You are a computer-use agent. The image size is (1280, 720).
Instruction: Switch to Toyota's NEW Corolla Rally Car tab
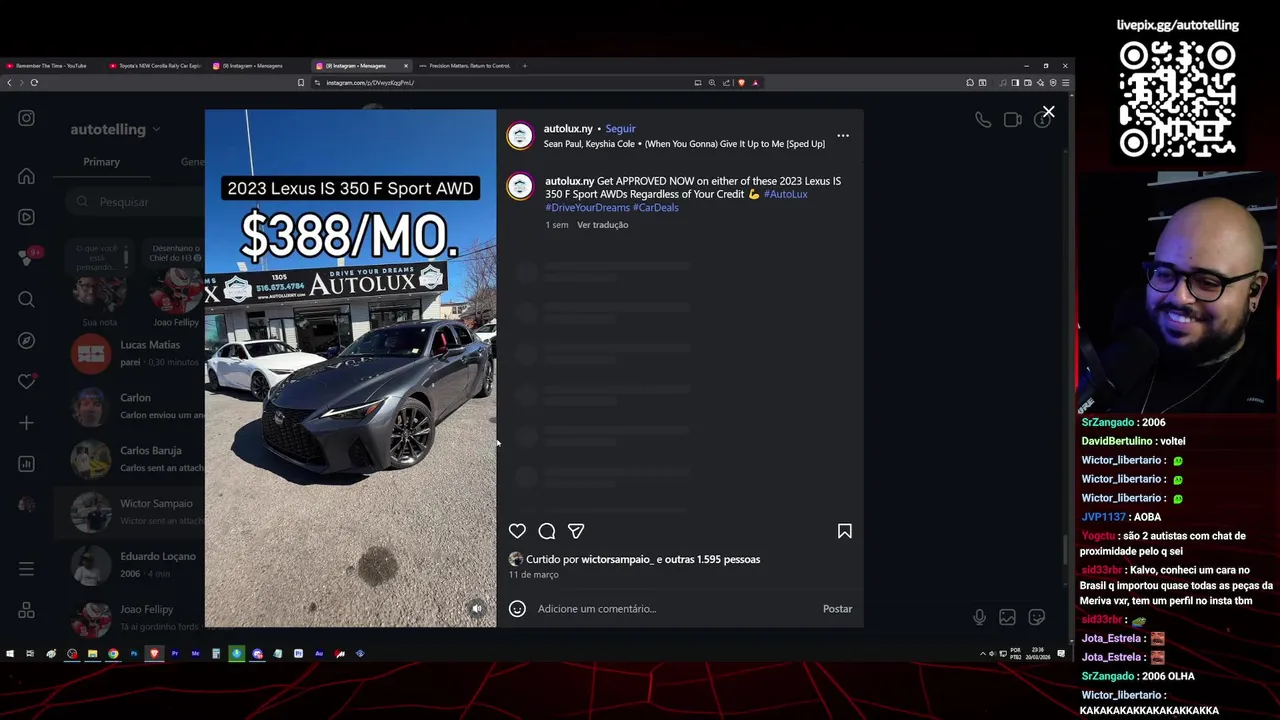(x=155, y=66)
